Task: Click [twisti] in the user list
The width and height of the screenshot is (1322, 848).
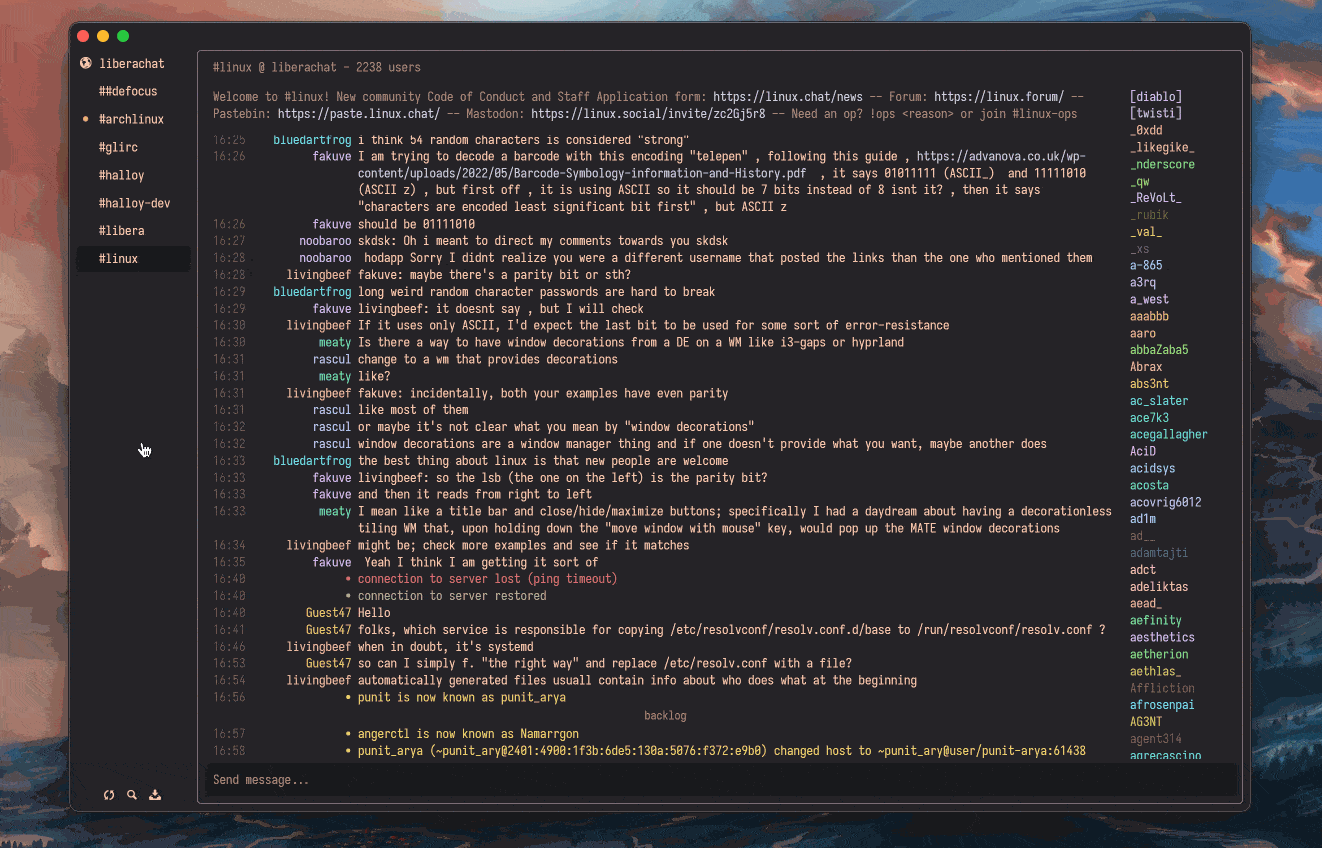Action: tap(1156, 114)
